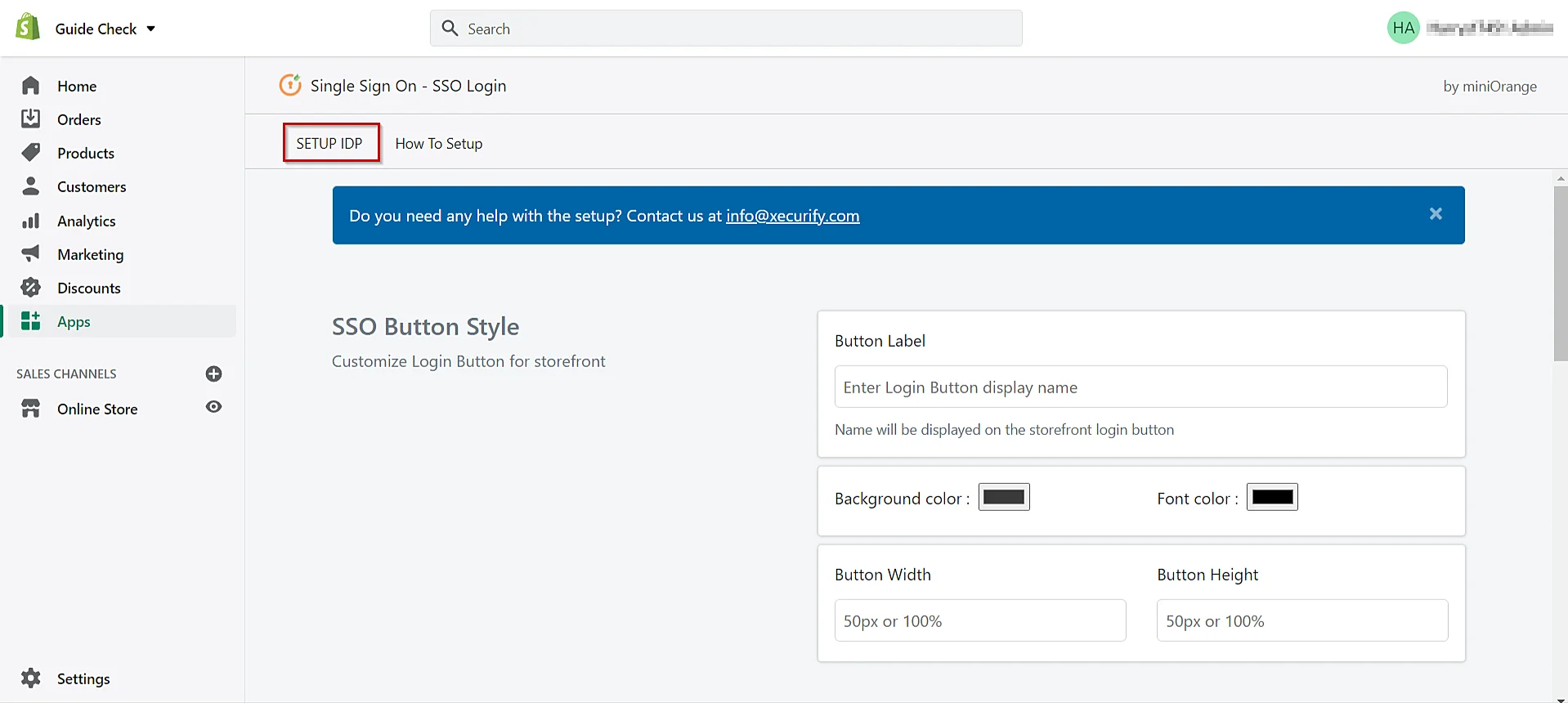Click 'by miniOrange' text
The height and width of the screenshot is (703, 1568).
[1490, 86]
